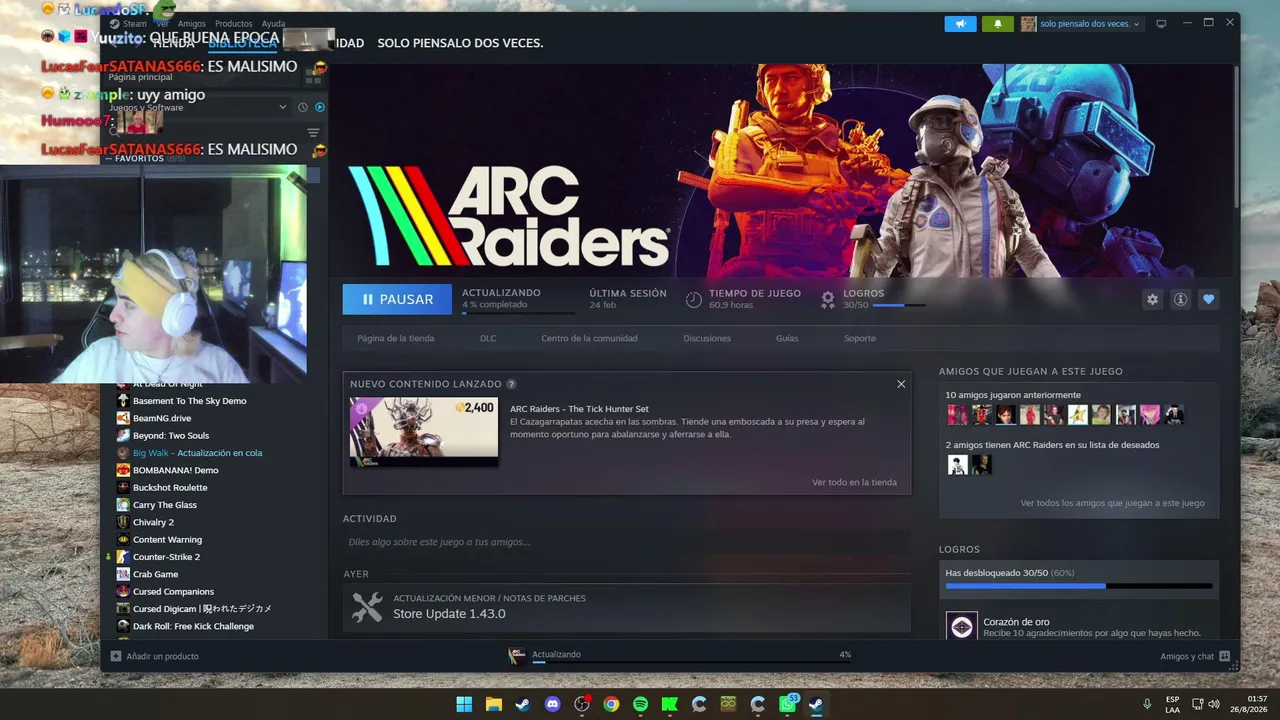
Task: Open Centro de la comunidad tab
Action: tap(589, 338)
